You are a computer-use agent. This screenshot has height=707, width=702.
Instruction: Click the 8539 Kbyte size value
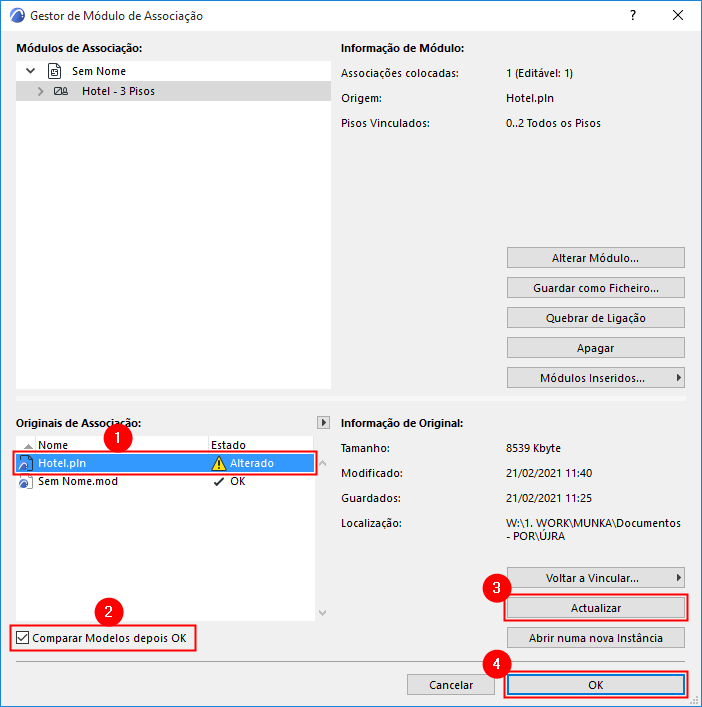click(x=533, y=448)
